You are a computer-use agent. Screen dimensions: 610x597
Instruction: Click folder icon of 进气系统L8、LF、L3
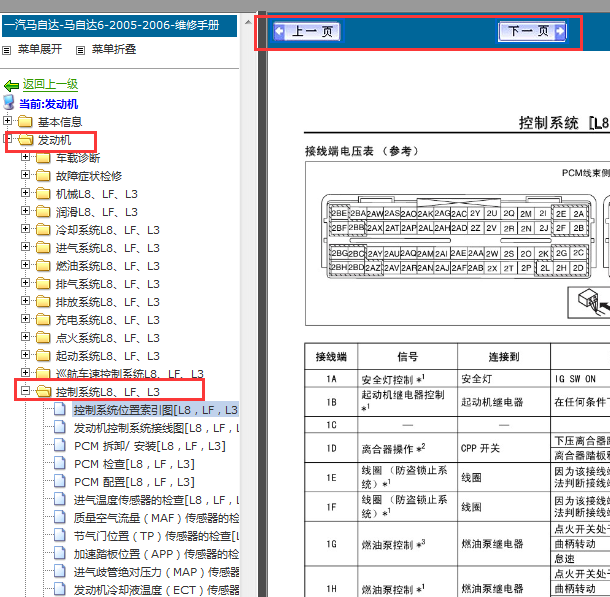(43, 248)
